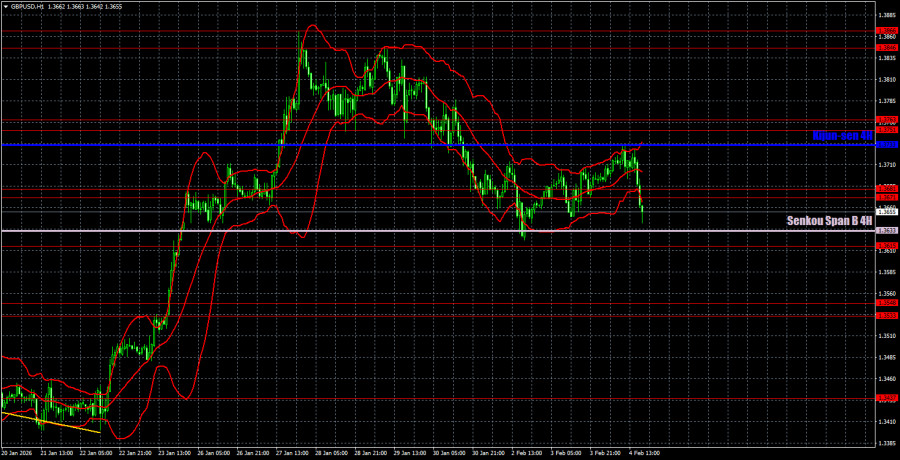Click the 1.3633 Senkou Span price tag

(x=886, y=231)
